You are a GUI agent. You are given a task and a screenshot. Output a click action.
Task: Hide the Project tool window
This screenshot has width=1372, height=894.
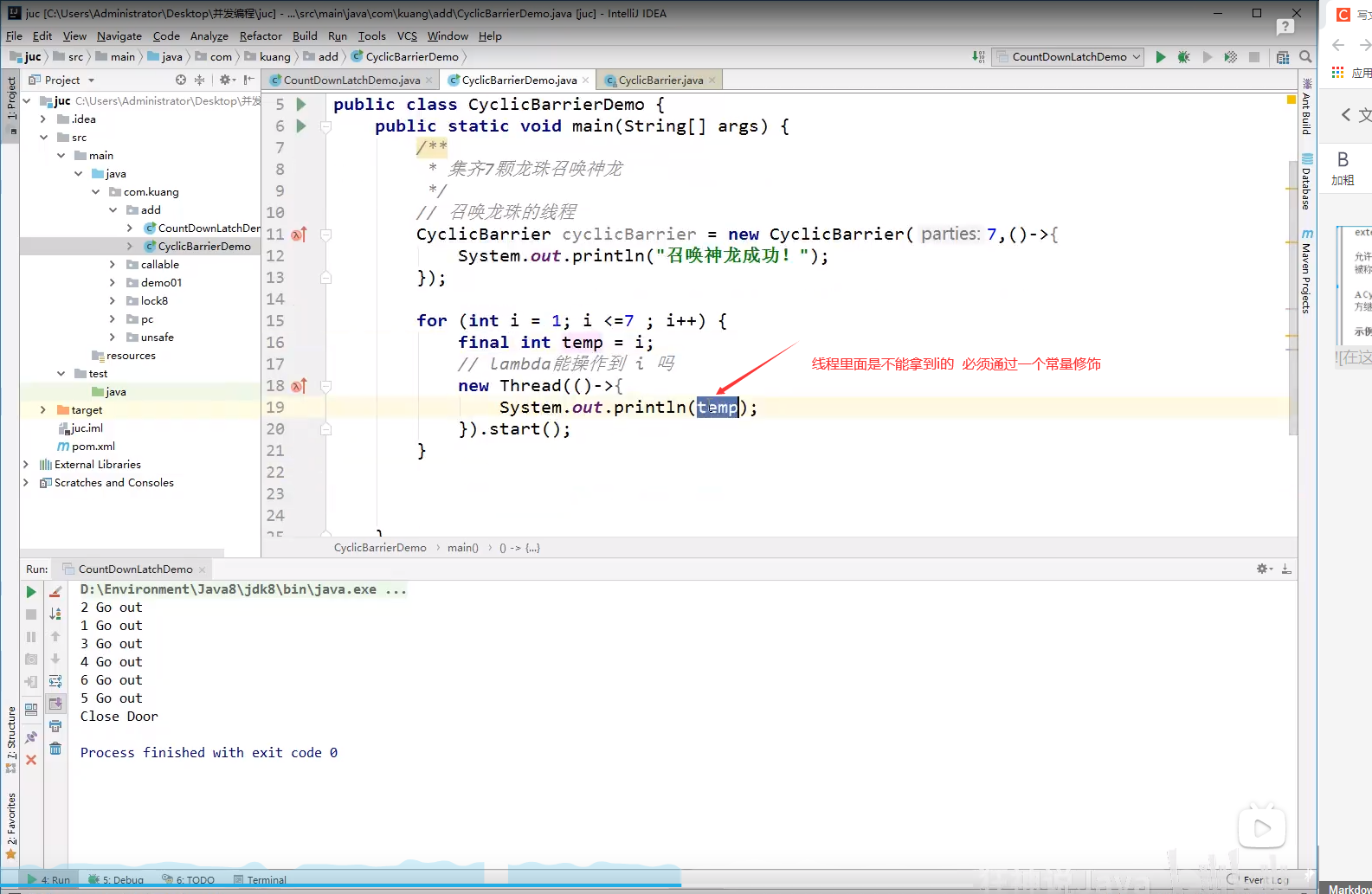point(248,80)
